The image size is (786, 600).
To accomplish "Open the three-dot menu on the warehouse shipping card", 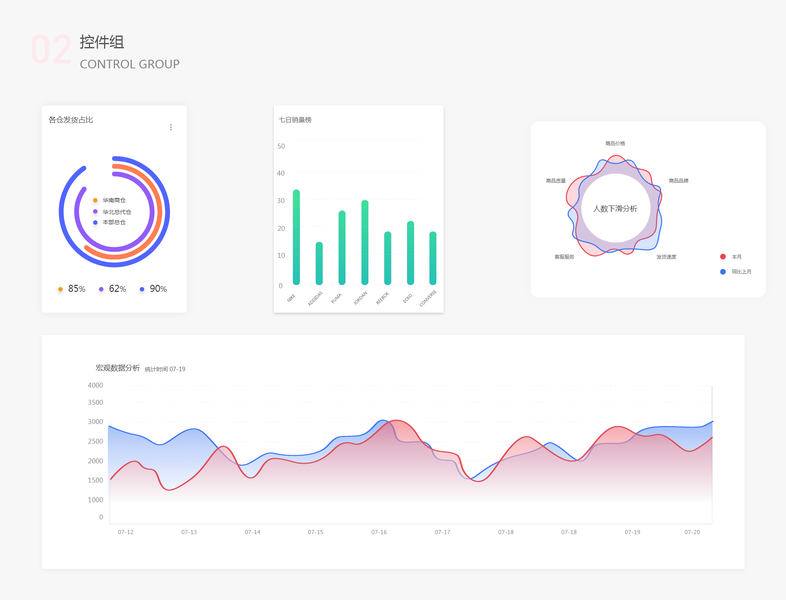I will point(171,127).
